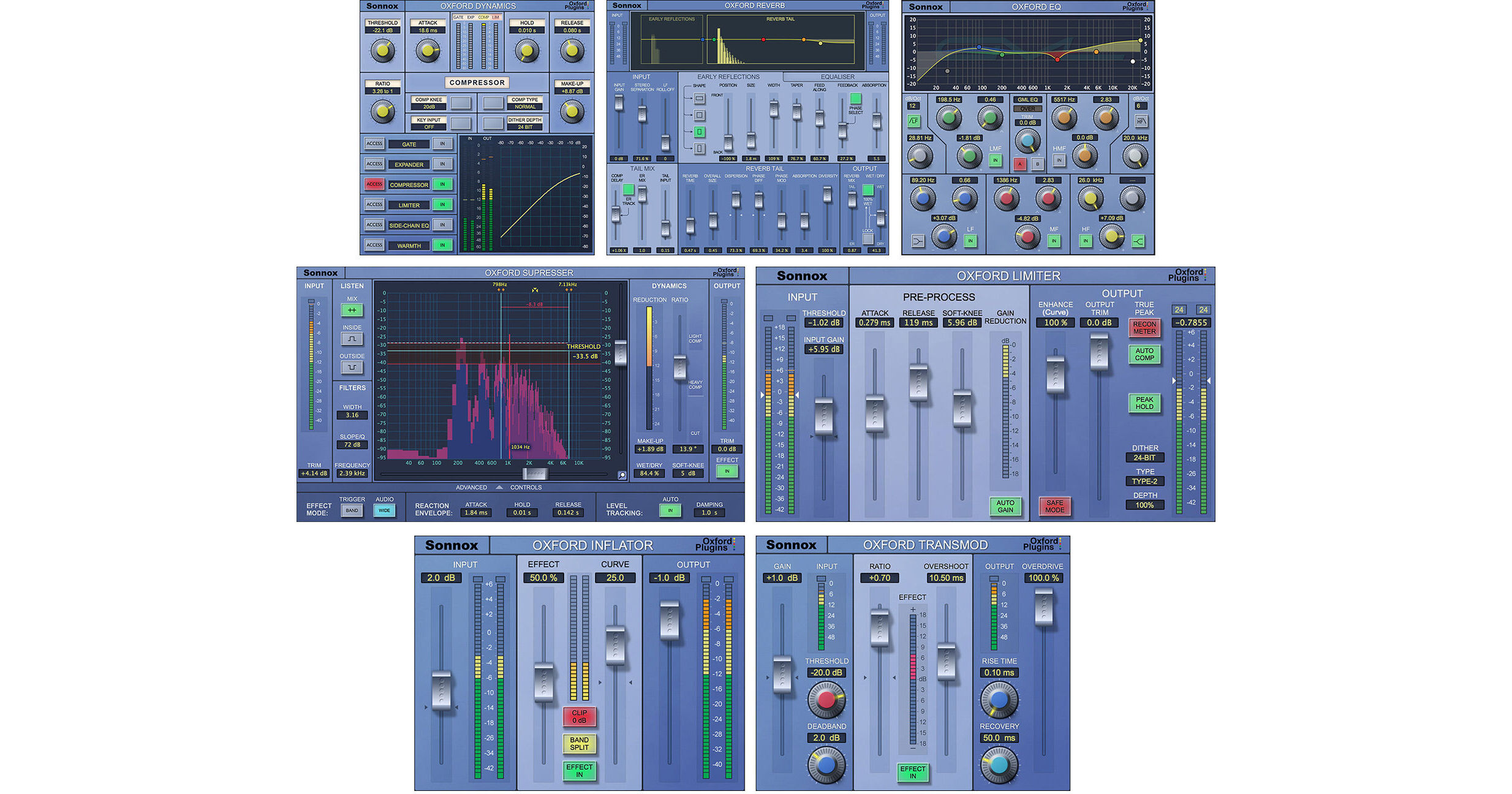Cycle the Comp Type selector button in Dynamics

point(493,103)
